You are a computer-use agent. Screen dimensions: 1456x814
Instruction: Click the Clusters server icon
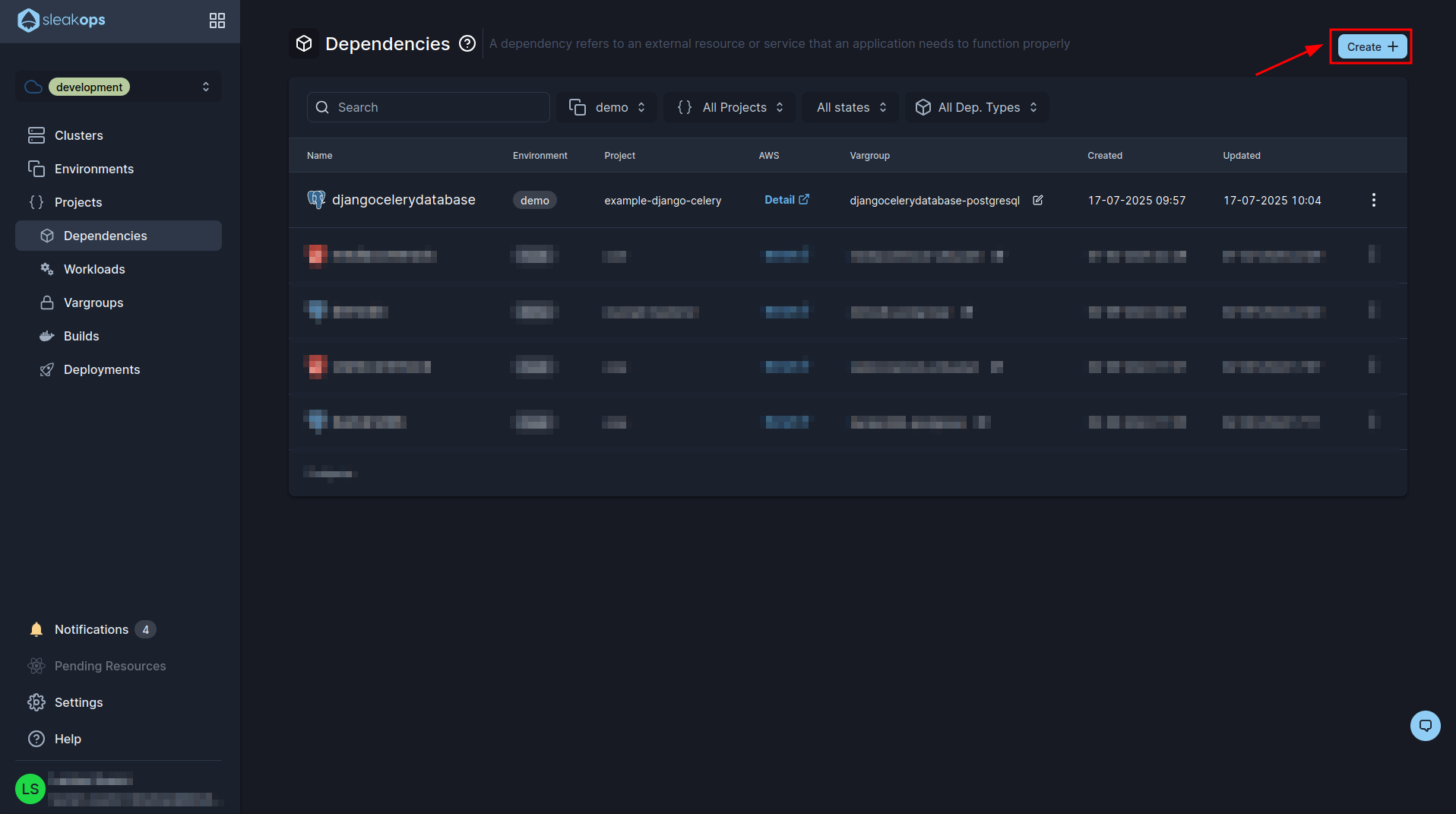[x=36, y=135]
